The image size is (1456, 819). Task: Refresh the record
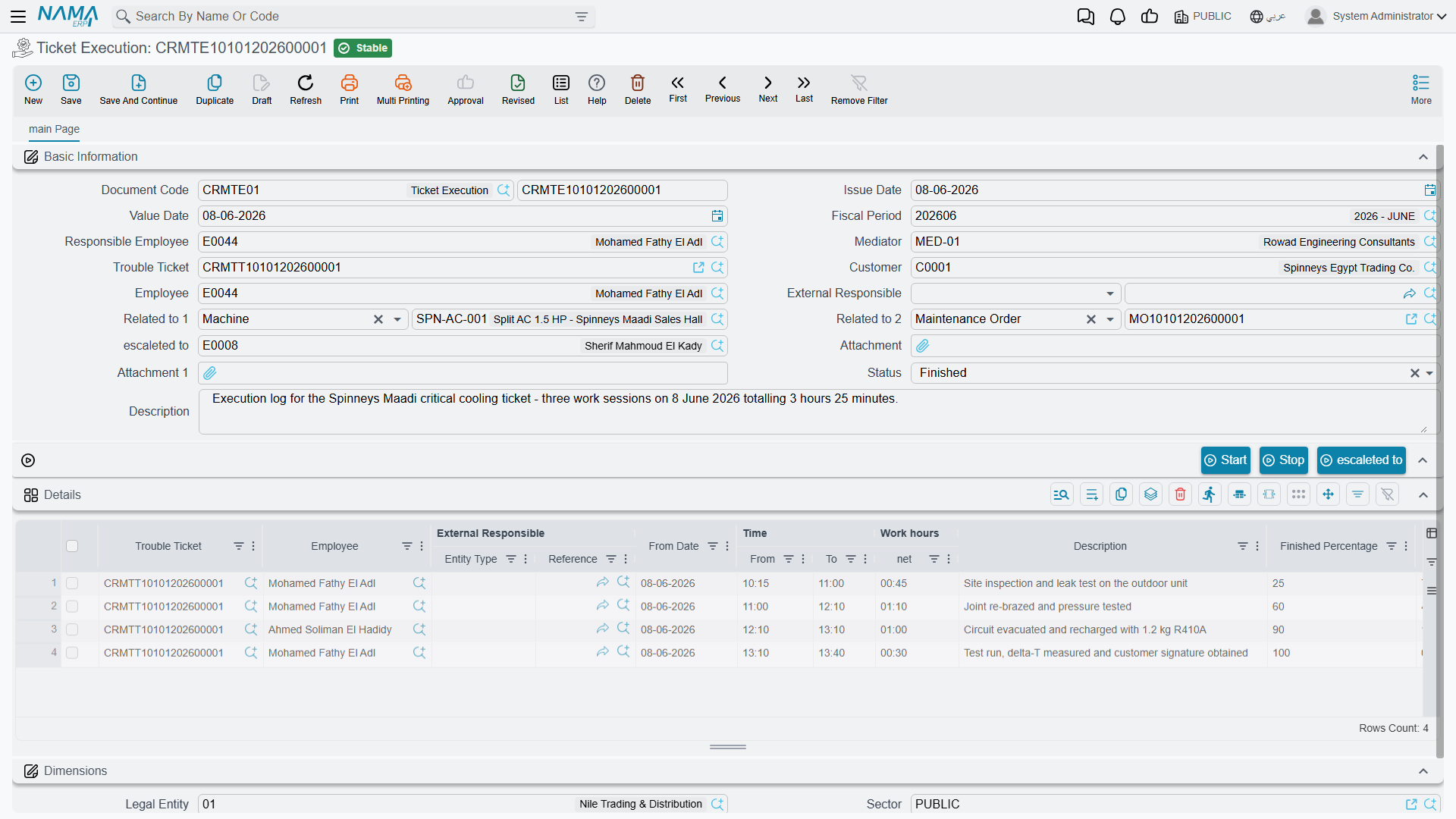(306, 89)
